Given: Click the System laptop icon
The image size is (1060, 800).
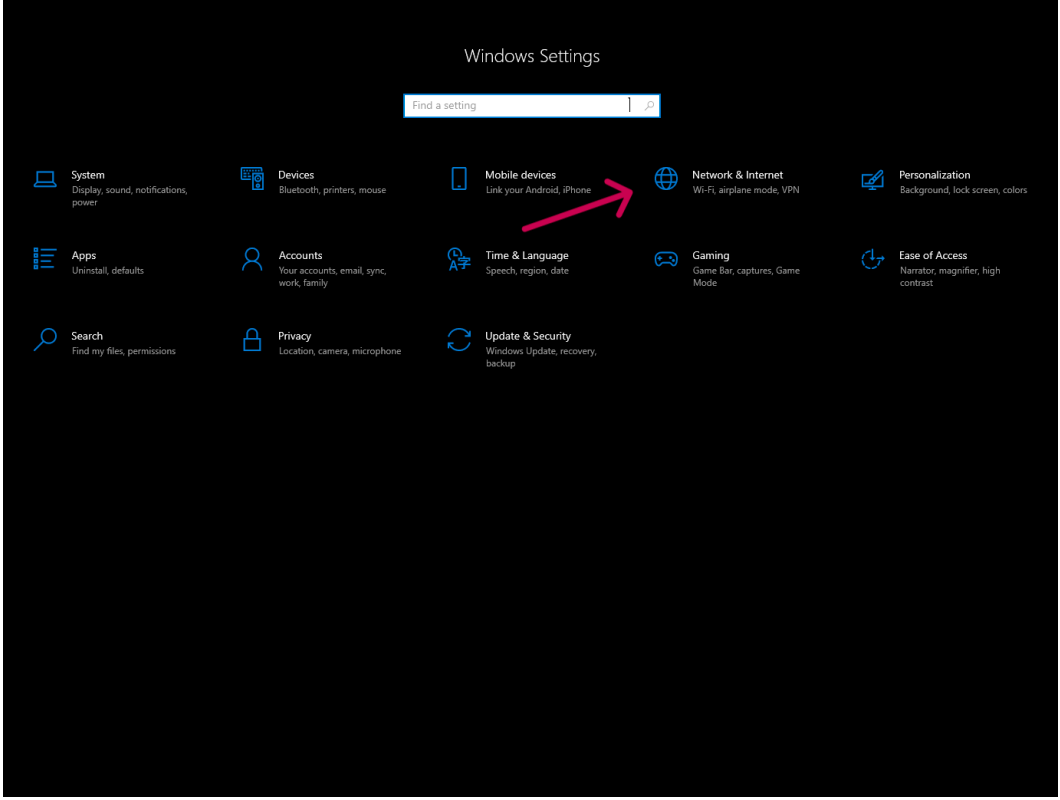Looking at the screenshot, I should (x=45, y=180).
